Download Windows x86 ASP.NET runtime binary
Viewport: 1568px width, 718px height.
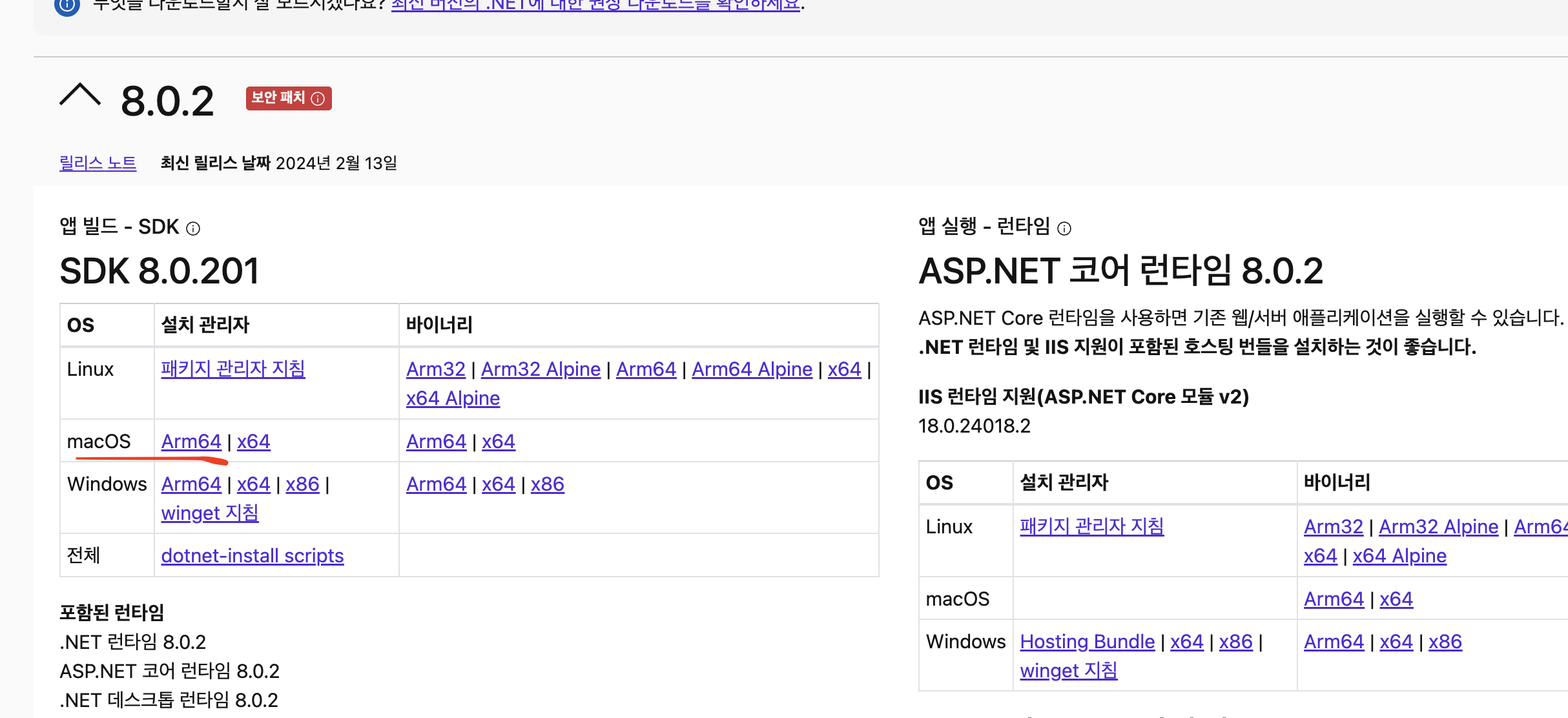point(1445,642)
